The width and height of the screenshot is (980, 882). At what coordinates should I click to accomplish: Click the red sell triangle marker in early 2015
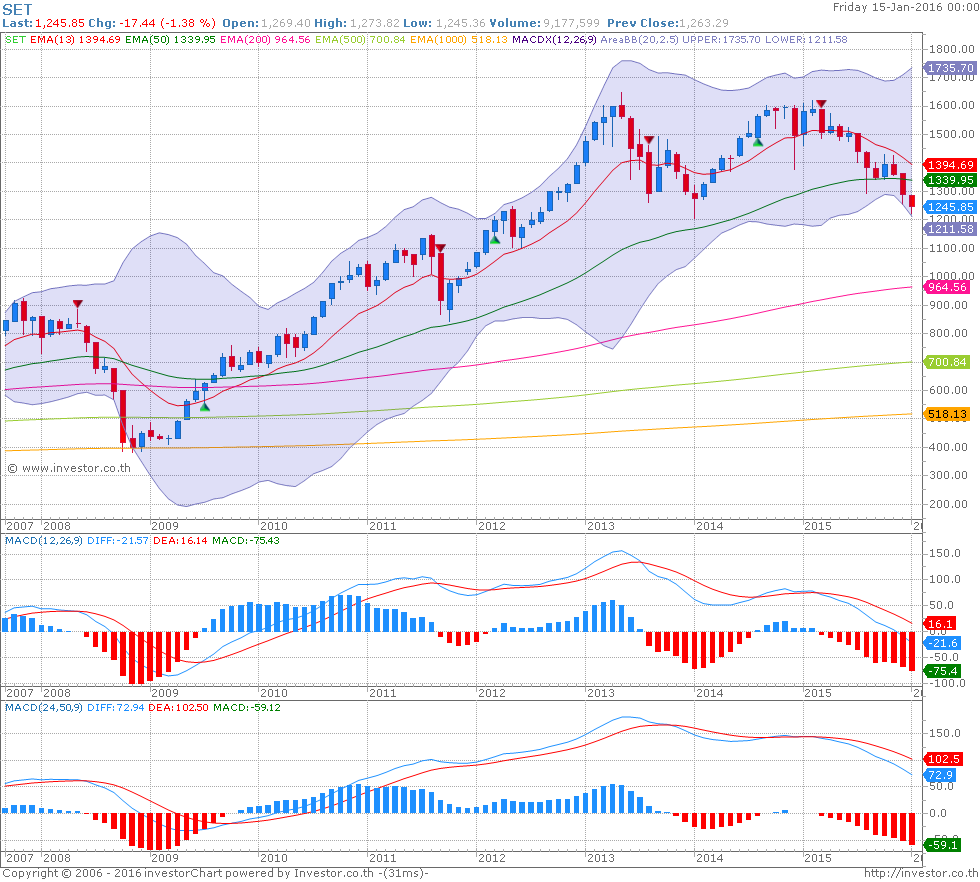click(821, 104)
